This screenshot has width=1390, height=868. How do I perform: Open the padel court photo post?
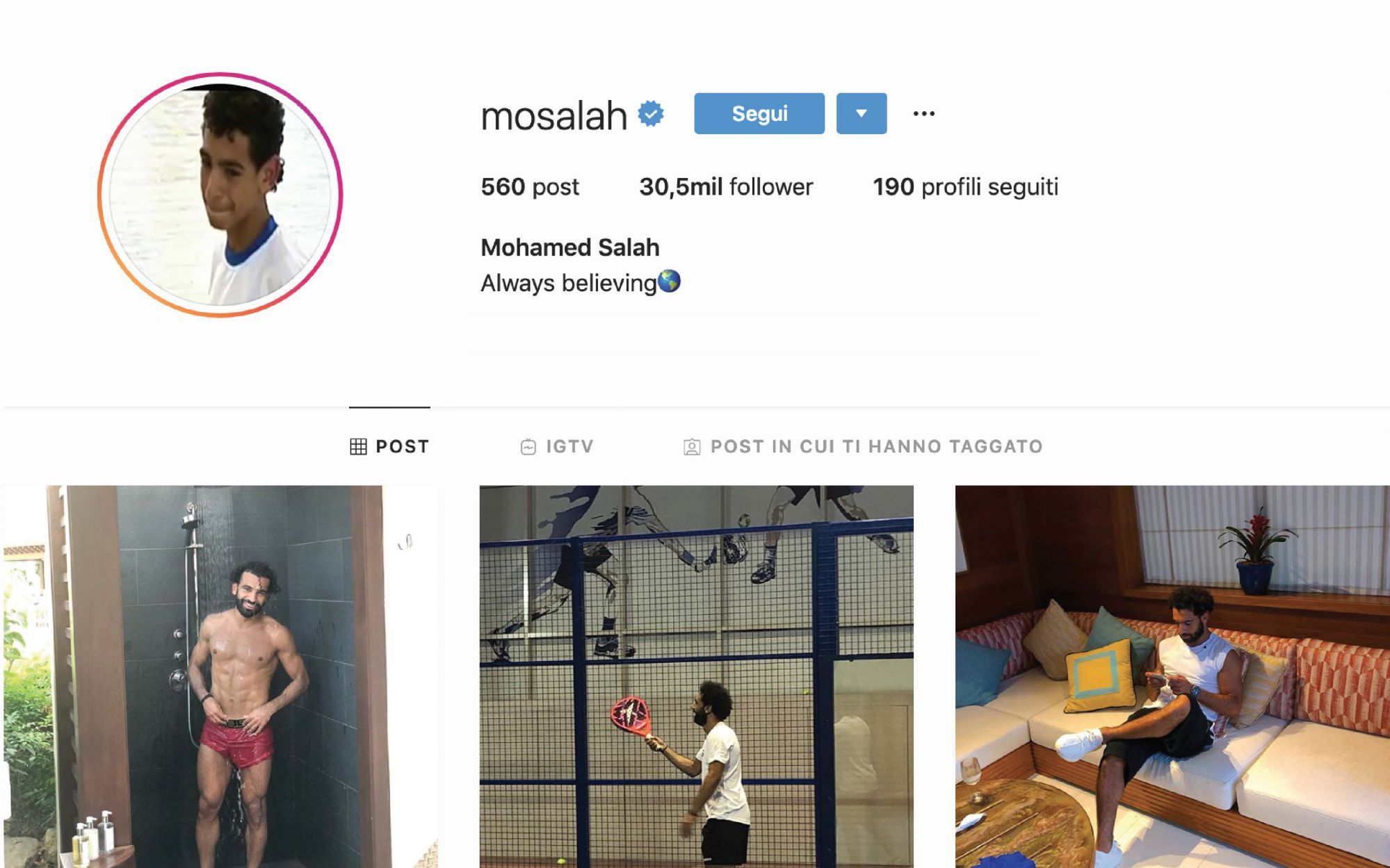tap(696, 676)
